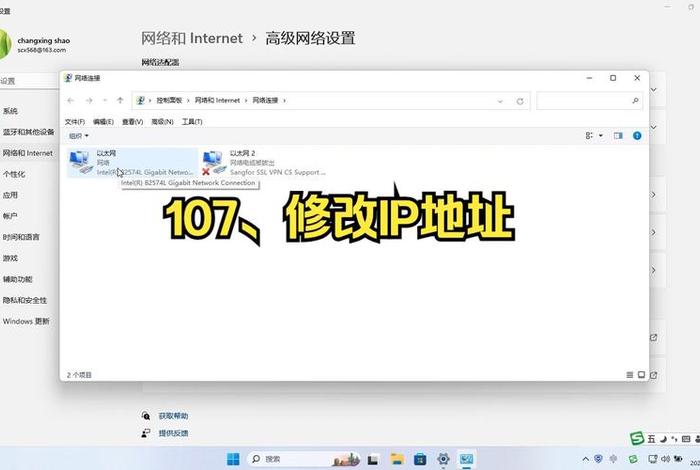The height and width of the screenshot is (470, 700).
Task: Switch to details view via status bar
Action: (x=630, y=375)
